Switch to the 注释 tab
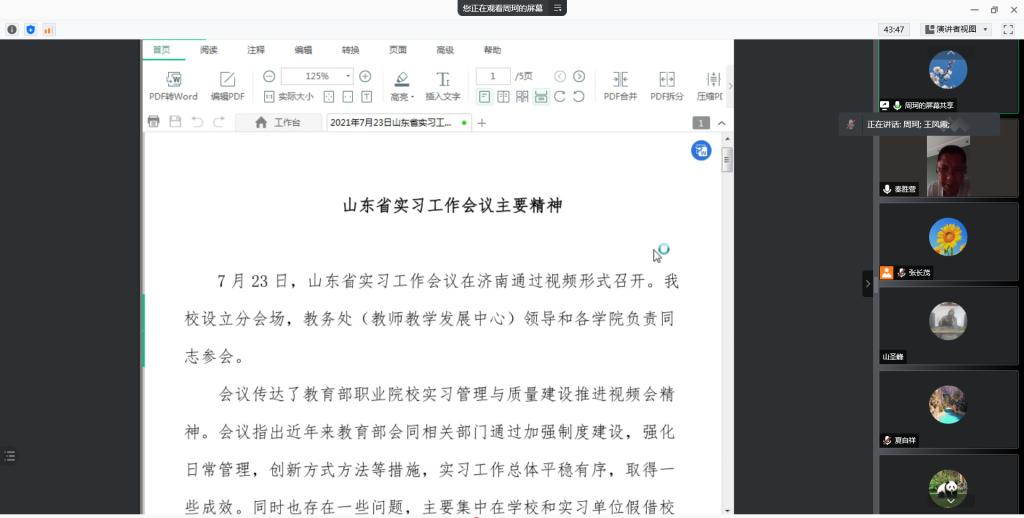The width and height of the screenshot is (1024, 518). pos(256,50)
